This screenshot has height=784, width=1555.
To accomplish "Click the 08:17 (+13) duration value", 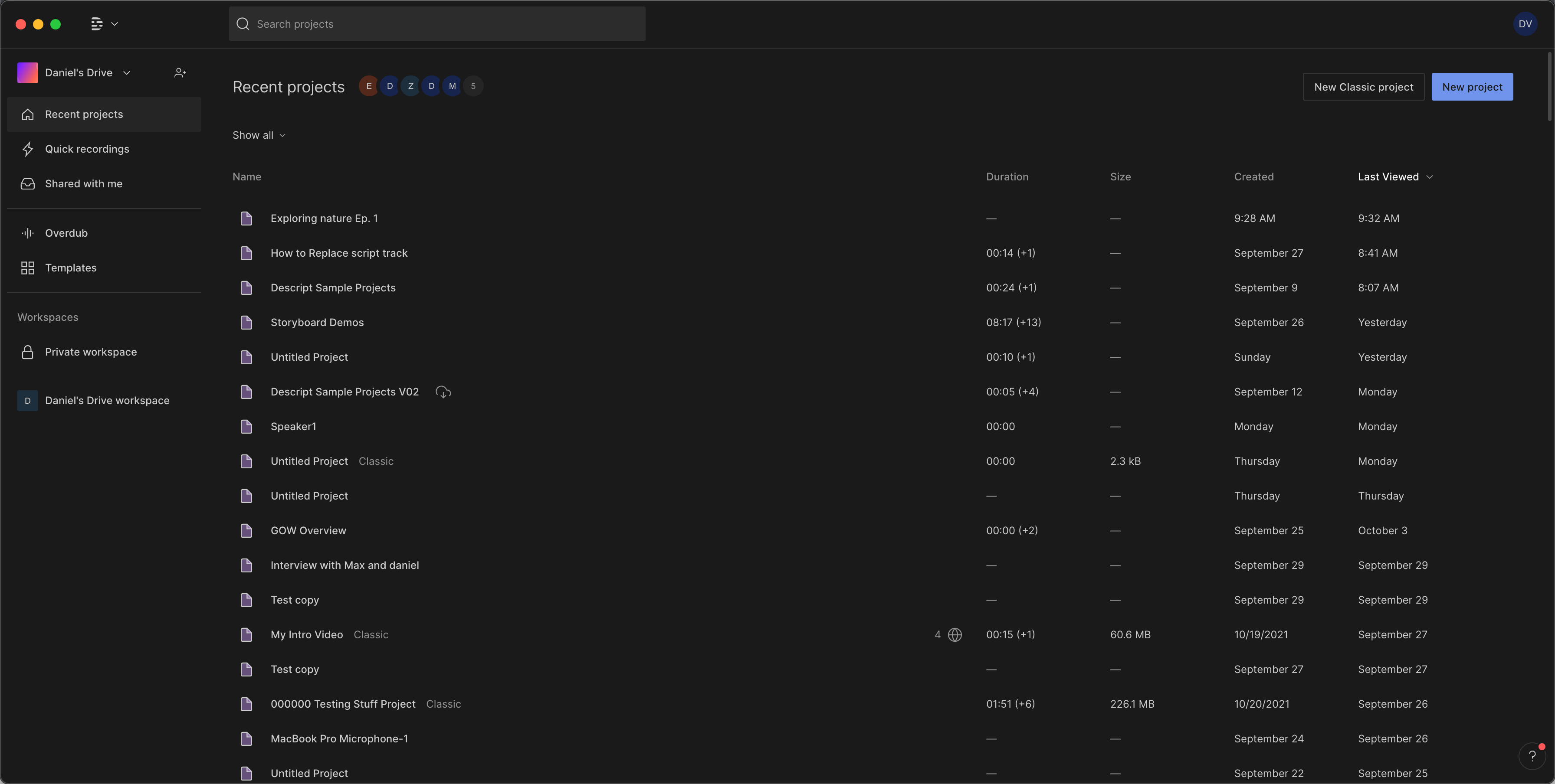I will tap(1014, 323).
